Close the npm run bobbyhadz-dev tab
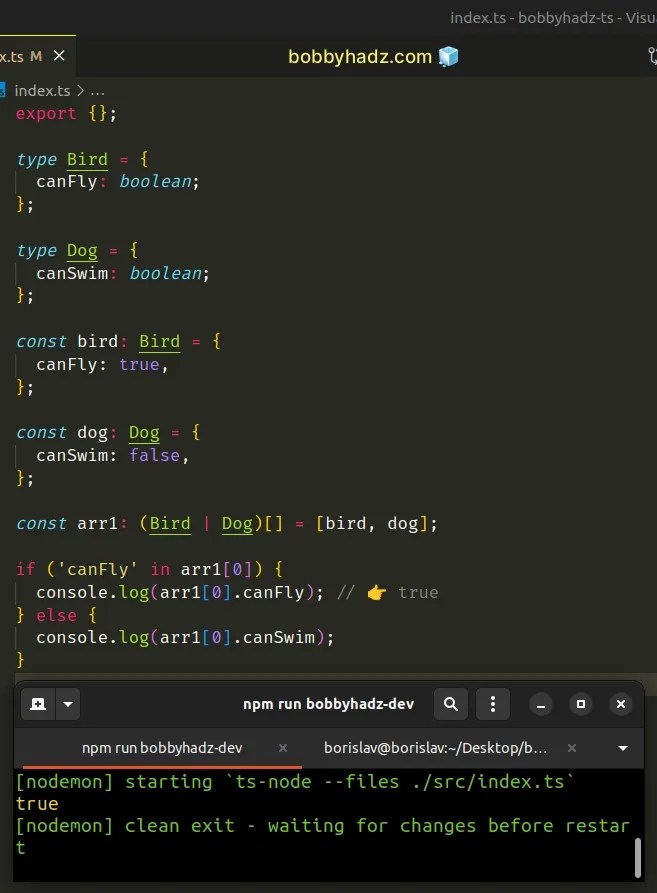 click(x=283, y=748)
